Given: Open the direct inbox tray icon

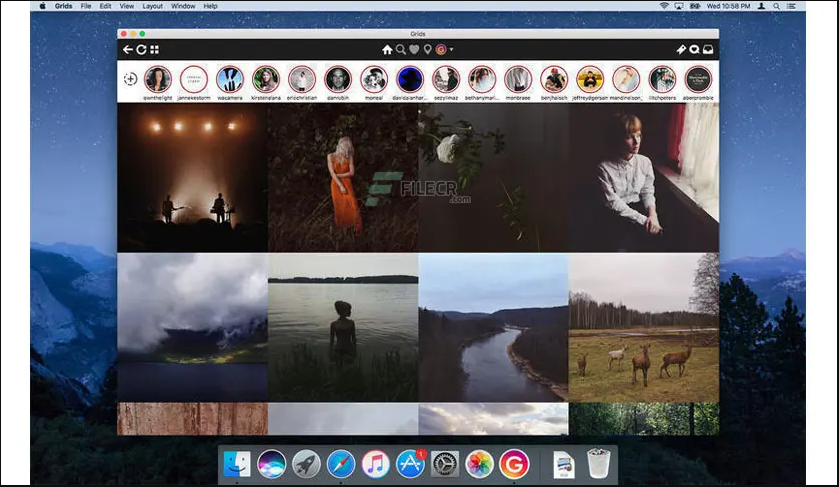Looking at the screenshot, I should click(708, 50).
